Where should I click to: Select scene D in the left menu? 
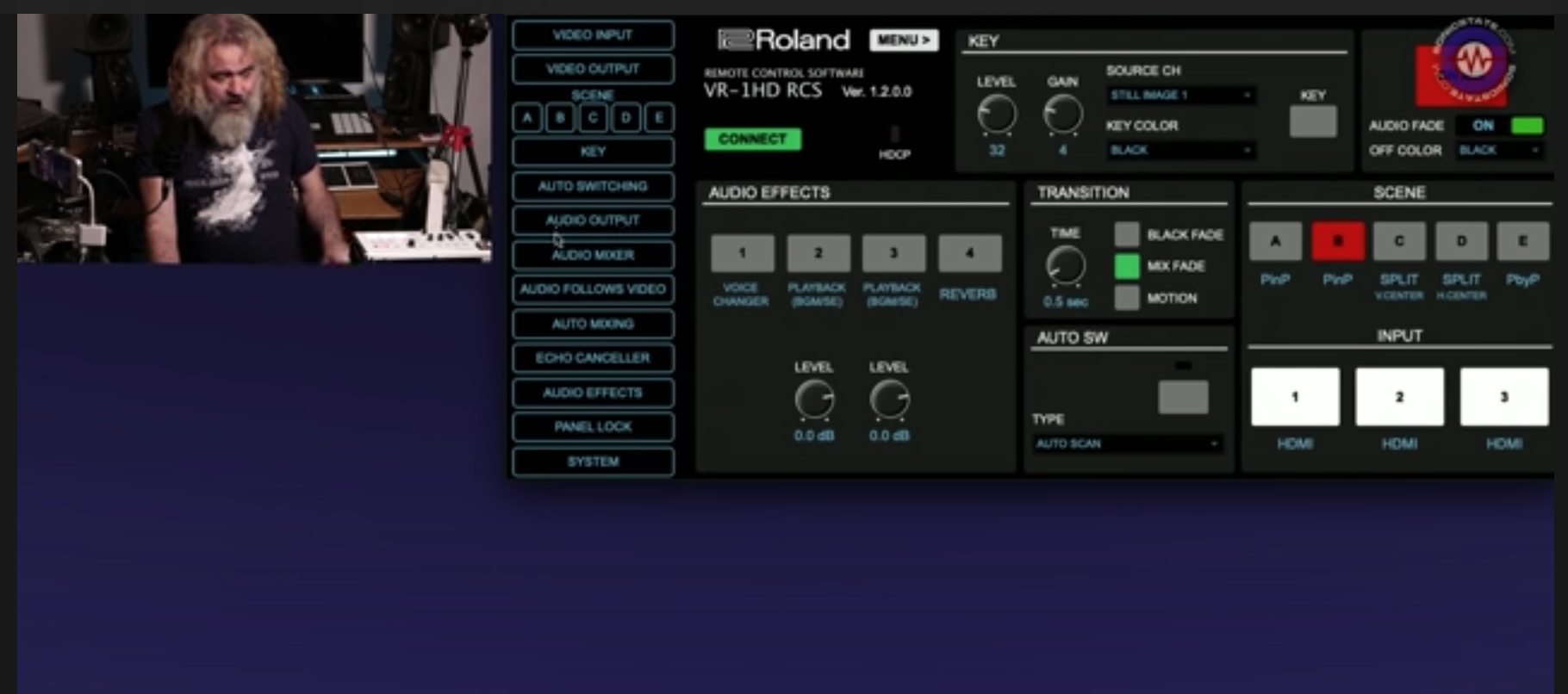(626, 118)
